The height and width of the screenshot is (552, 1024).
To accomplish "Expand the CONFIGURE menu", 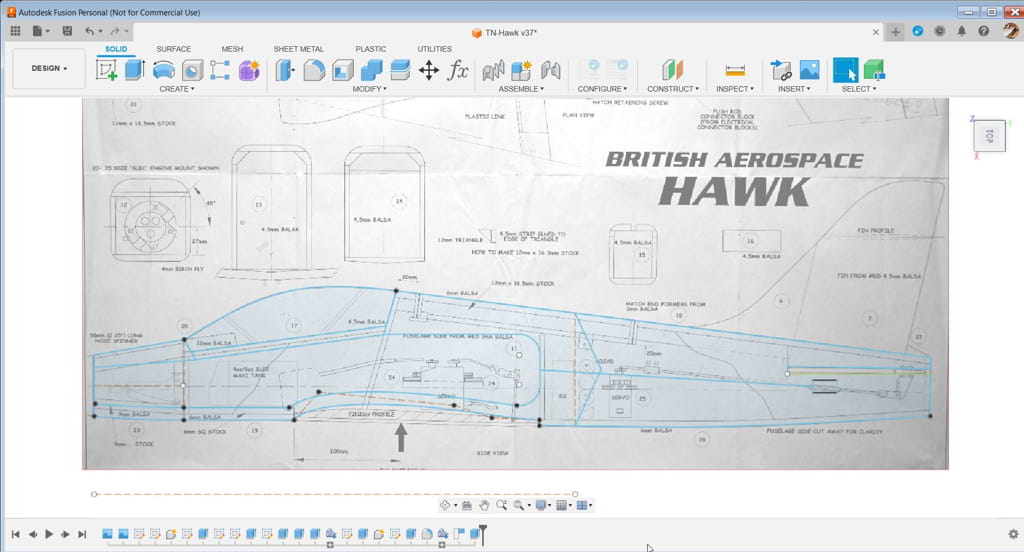I will tap(602, 89).
